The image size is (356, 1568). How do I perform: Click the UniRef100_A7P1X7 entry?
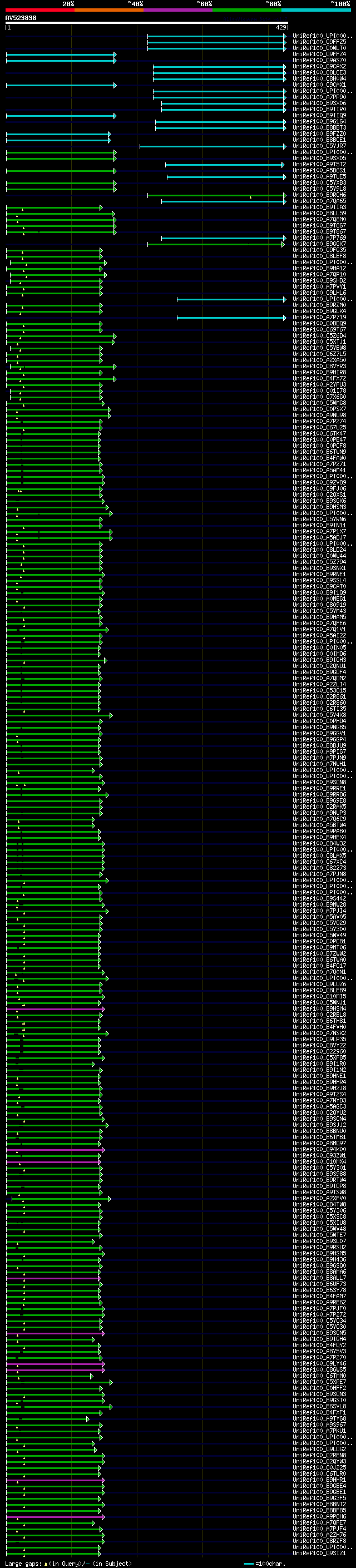point(319,531)
